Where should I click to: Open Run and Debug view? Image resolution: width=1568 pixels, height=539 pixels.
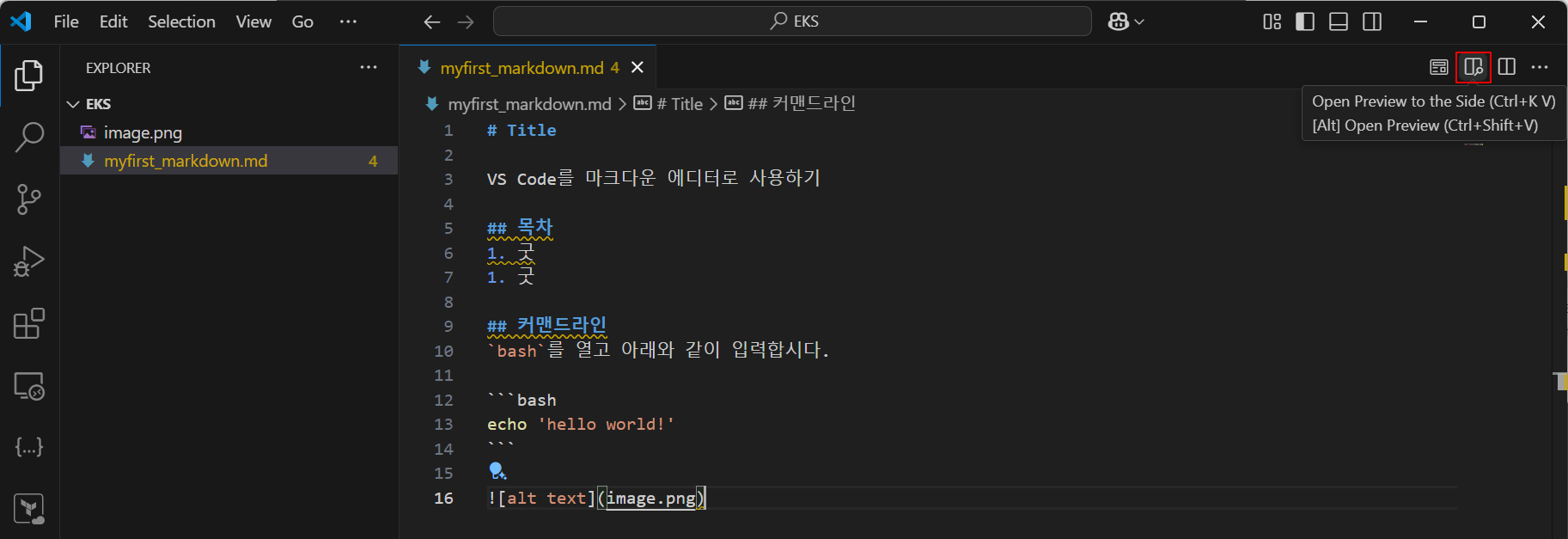coord(29,261)
